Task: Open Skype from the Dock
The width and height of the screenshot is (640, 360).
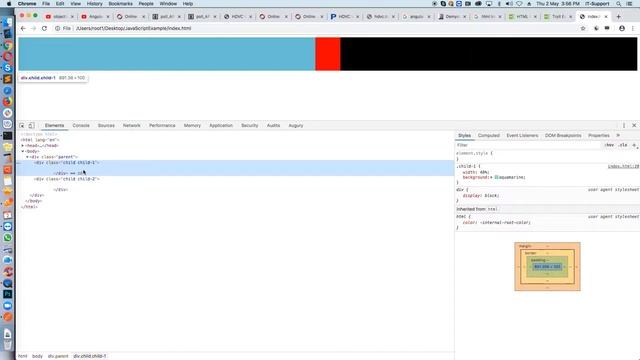Action: pos(8,68)
